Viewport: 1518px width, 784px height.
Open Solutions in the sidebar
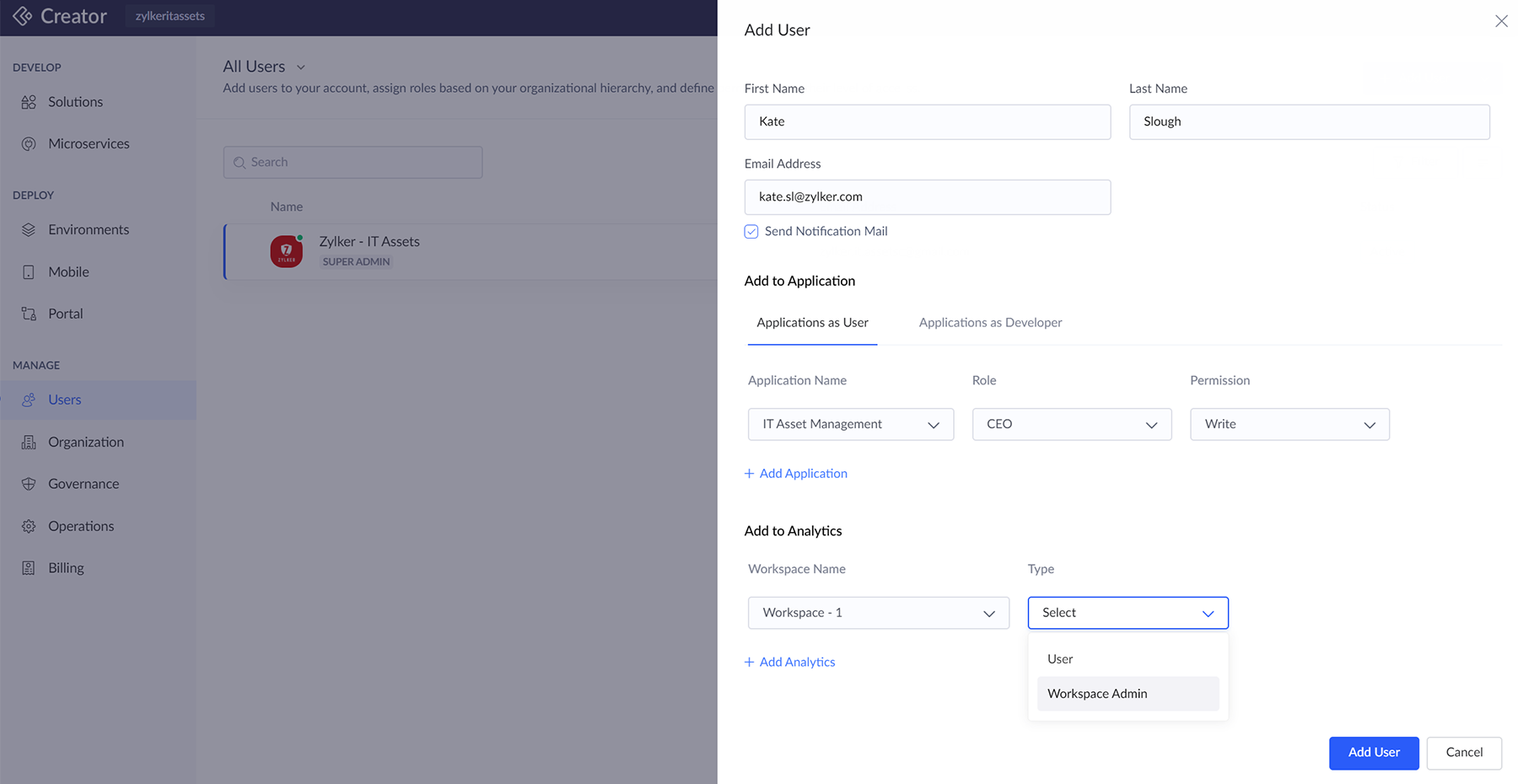(98, 102)
